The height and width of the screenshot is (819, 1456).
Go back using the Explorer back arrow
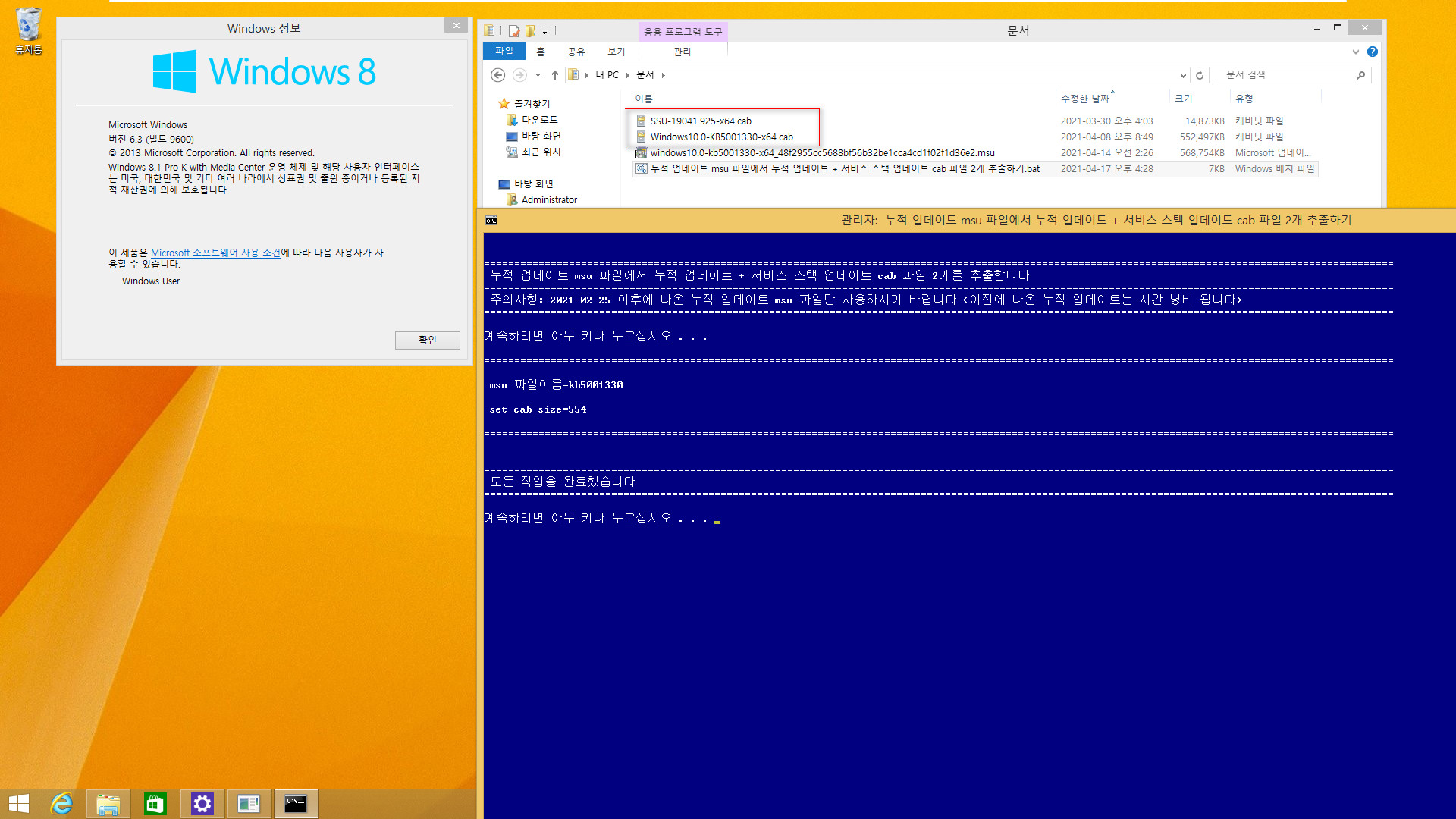click(497, 75)
